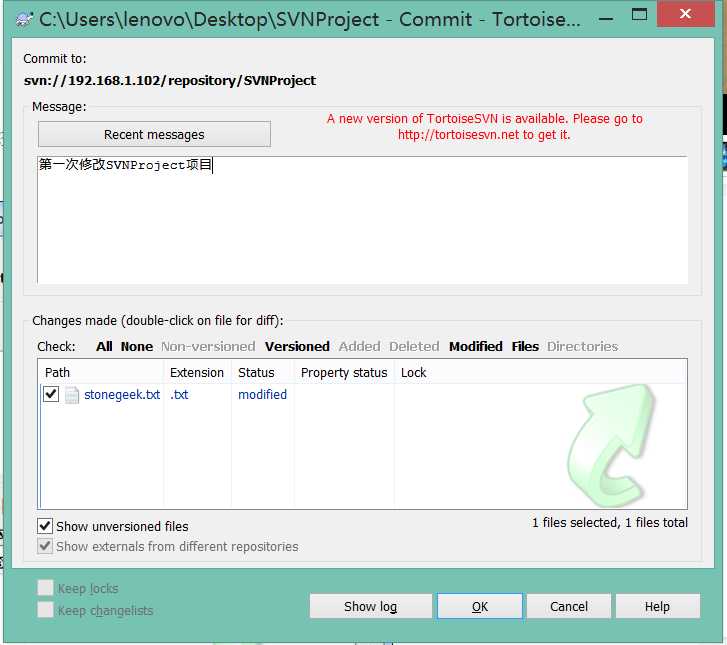Minimize the Commit dialog window
This screenshot has height=645, width=727.
[x=606, y=19]
